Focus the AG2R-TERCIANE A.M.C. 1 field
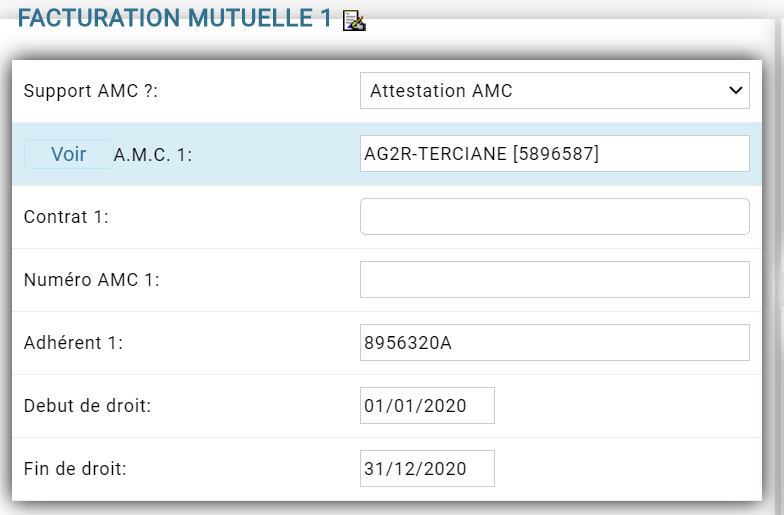This screenshot has width=784, height=515. [554, 154]
